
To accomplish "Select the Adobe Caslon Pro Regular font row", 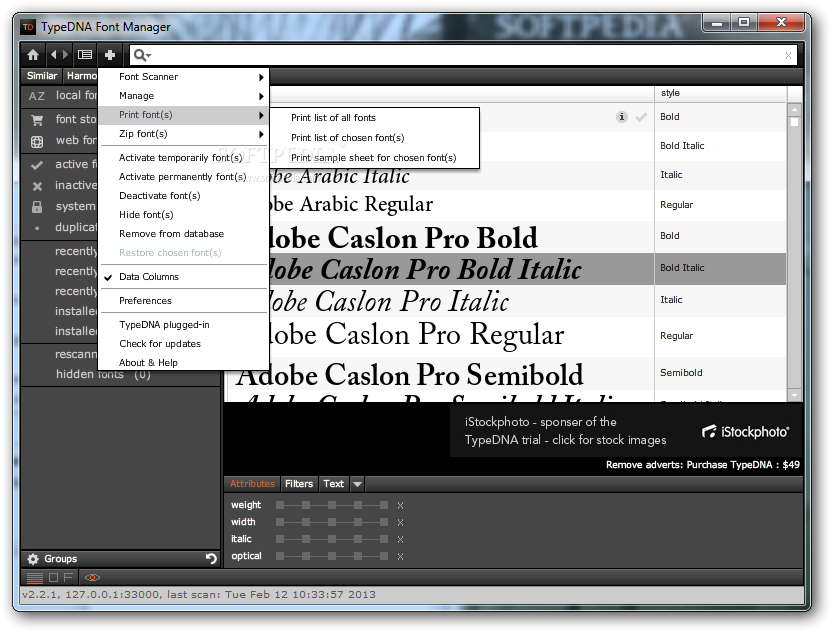I will 507,336.
